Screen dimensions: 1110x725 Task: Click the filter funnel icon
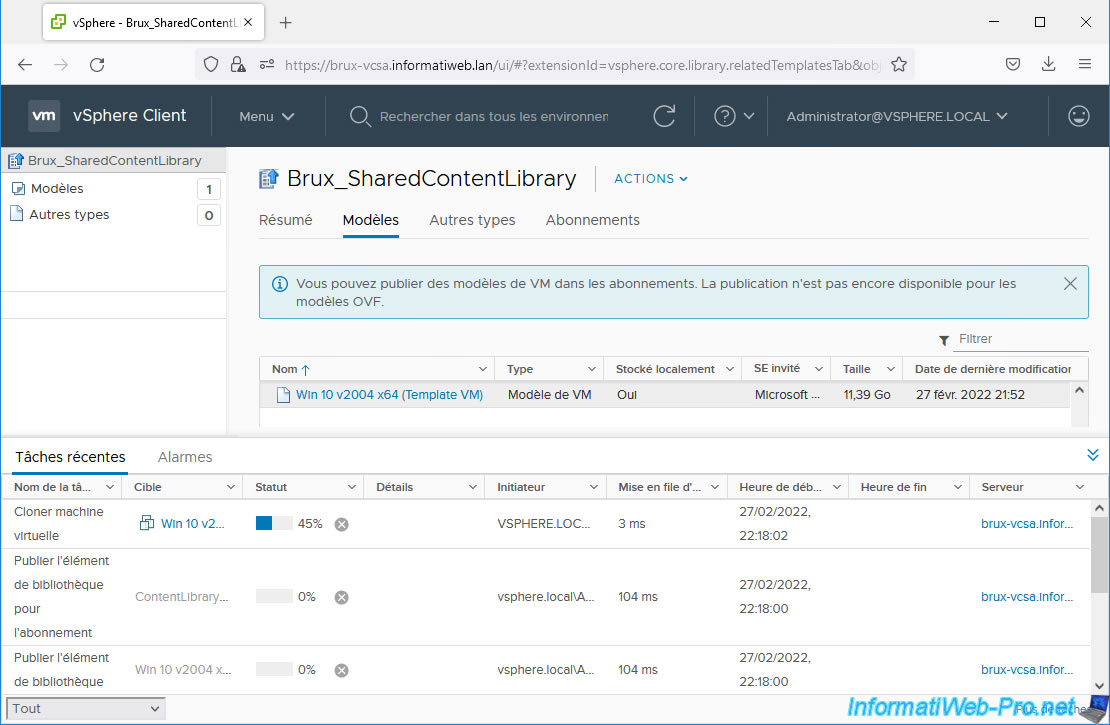click(944, 341)
